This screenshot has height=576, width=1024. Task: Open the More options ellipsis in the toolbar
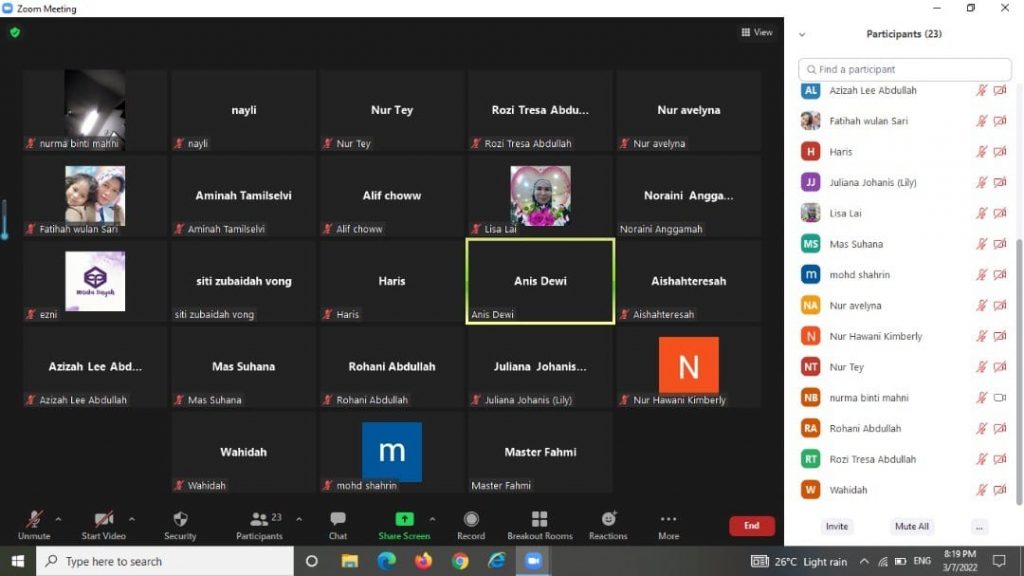[668, 525]
